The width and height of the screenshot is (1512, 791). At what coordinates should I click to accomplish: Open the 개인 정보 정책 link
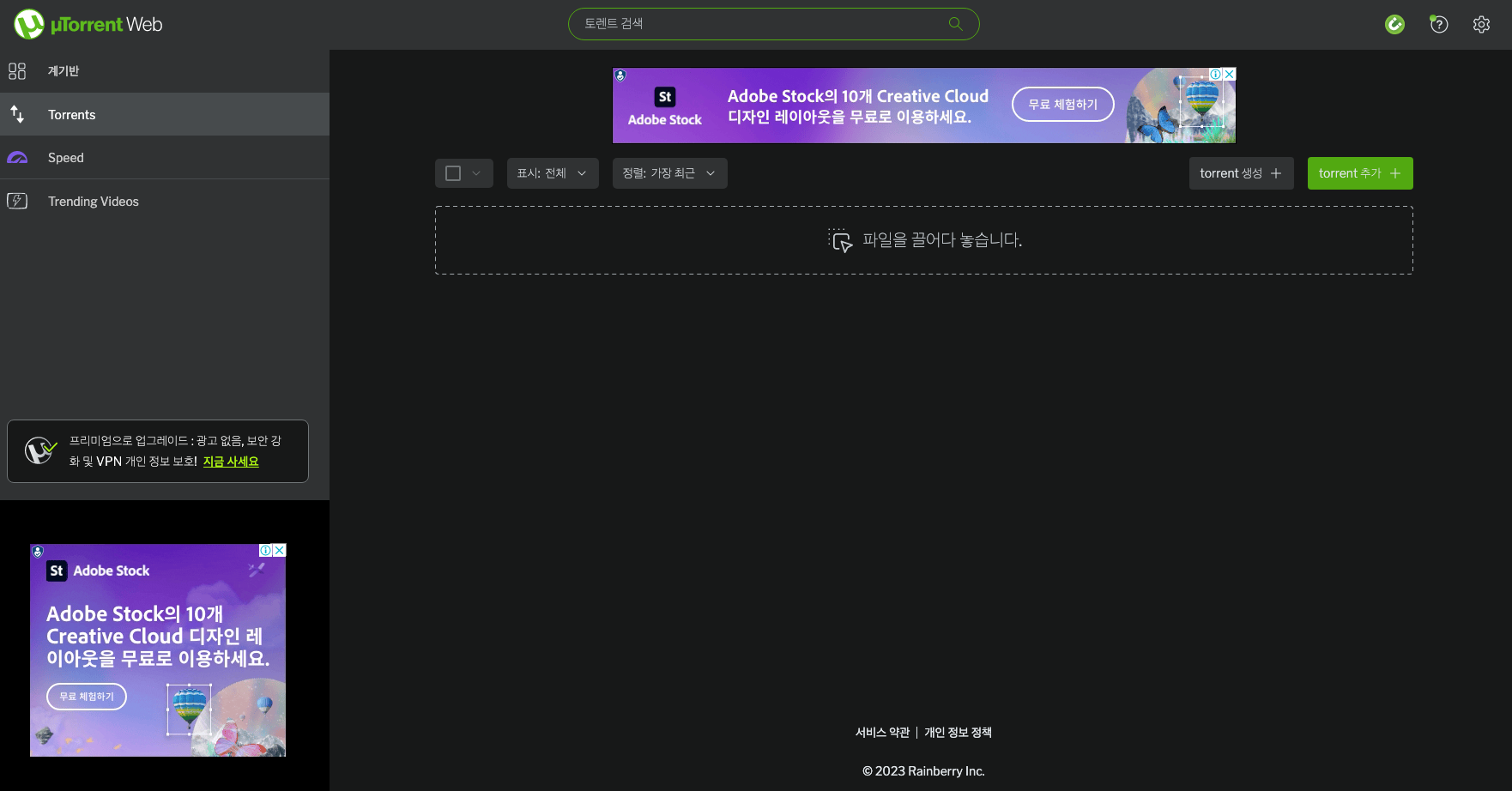[958, 732]
